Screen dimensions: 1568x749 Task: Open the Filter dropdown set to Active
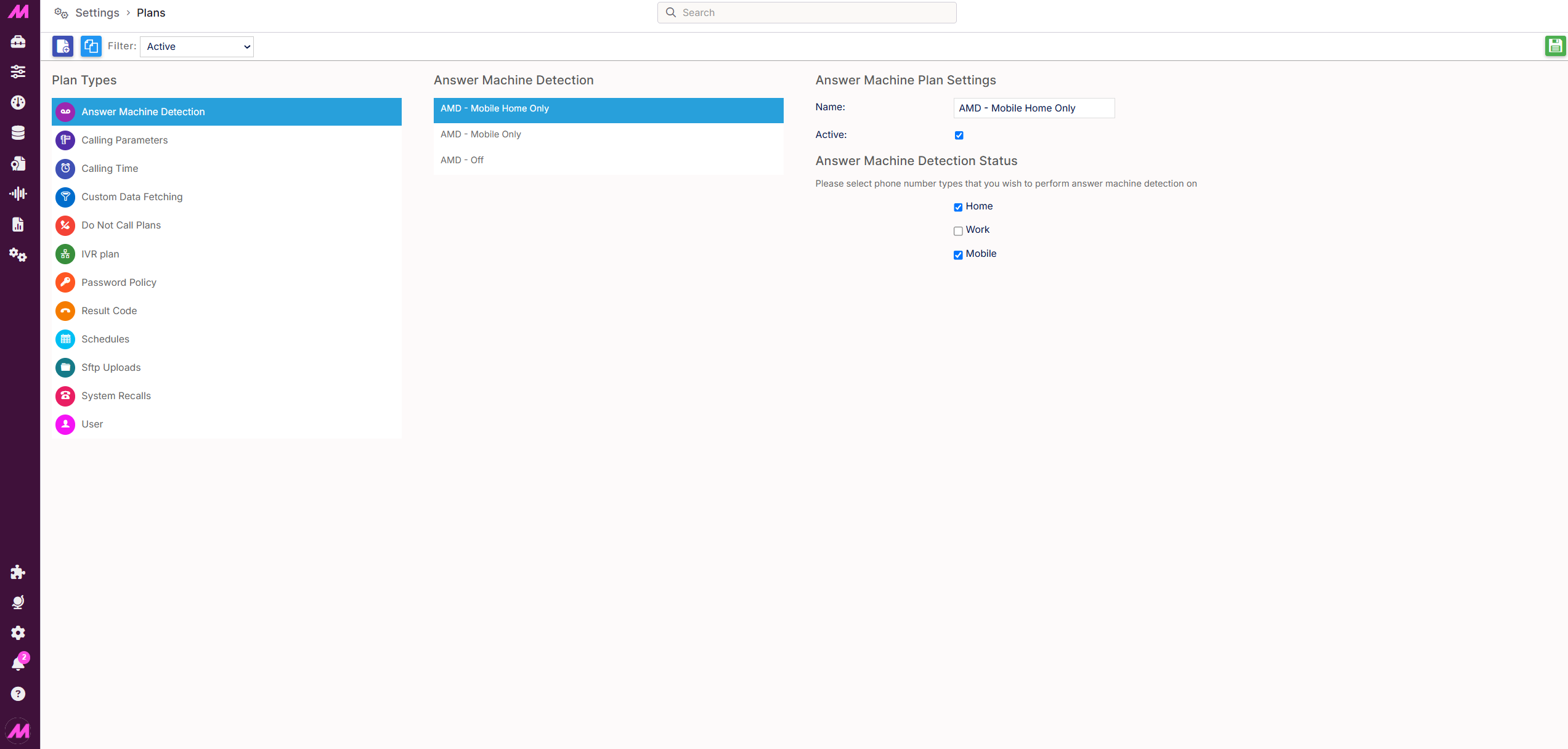coord(197,47)
